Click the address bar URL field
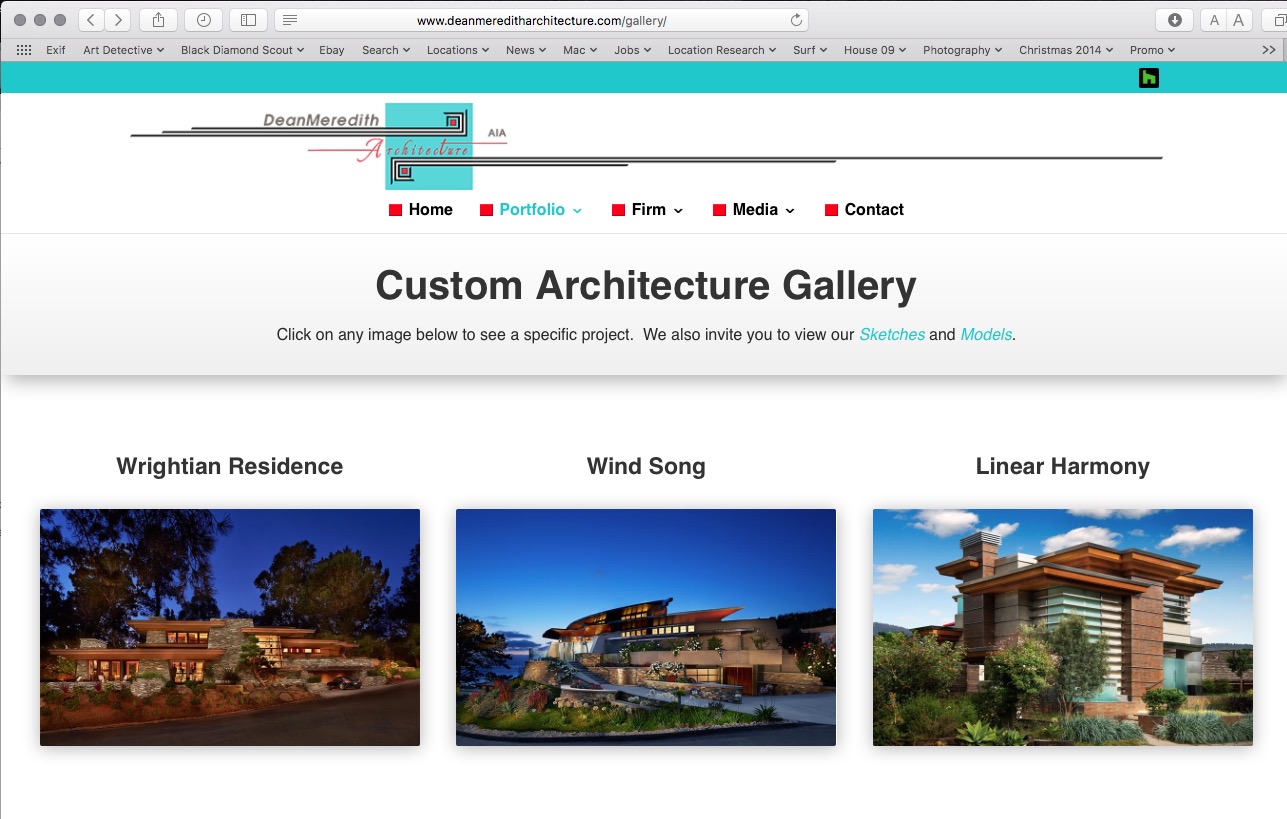 pyautogui.click(x=541, y=20)
